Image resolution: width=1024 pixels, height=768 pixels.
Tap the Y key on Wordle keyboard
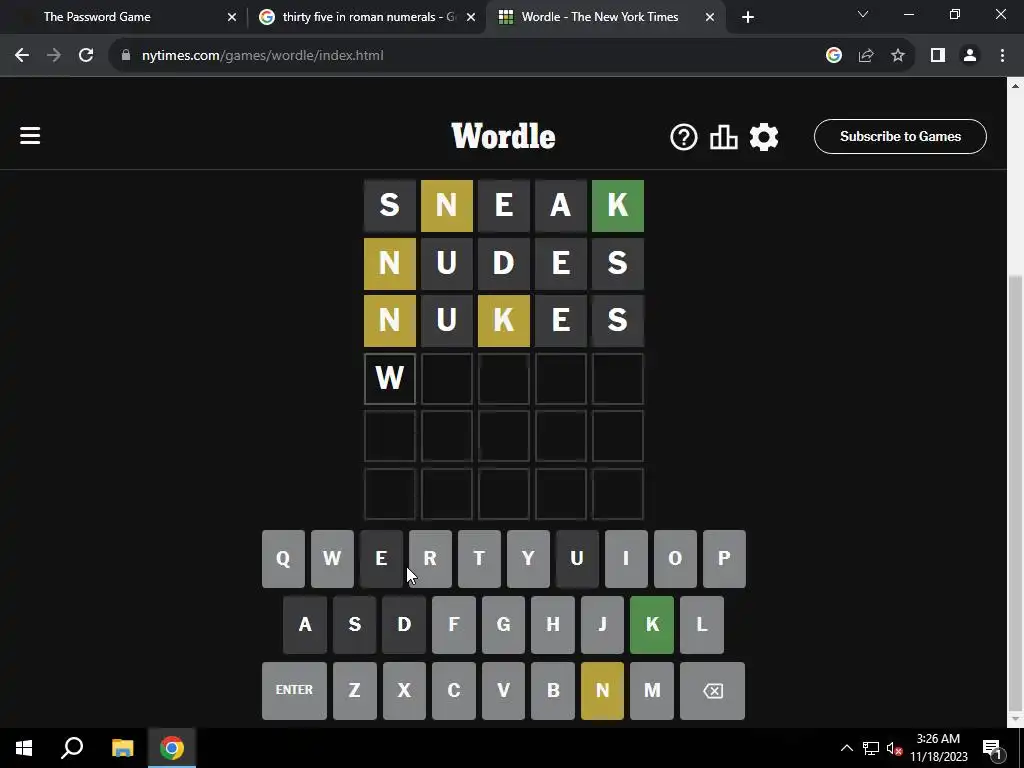(x=528, y=559)
